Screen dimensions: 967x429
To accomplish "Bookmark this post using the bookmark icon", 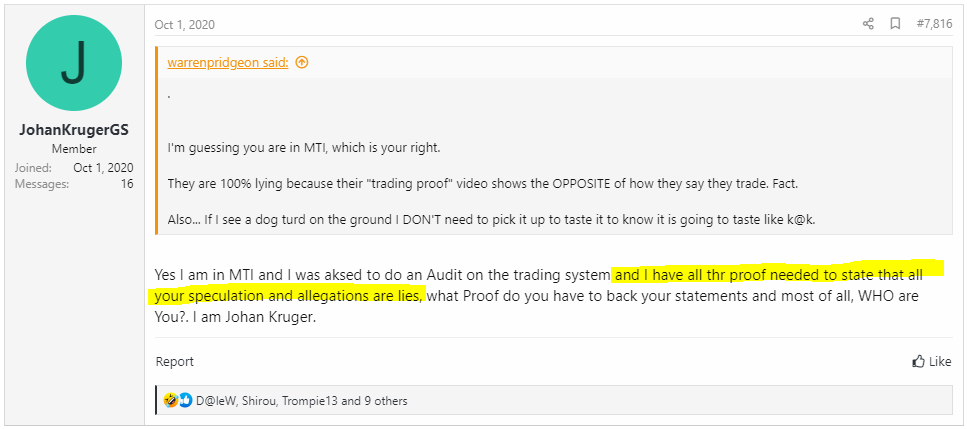I will click(895, 24).
